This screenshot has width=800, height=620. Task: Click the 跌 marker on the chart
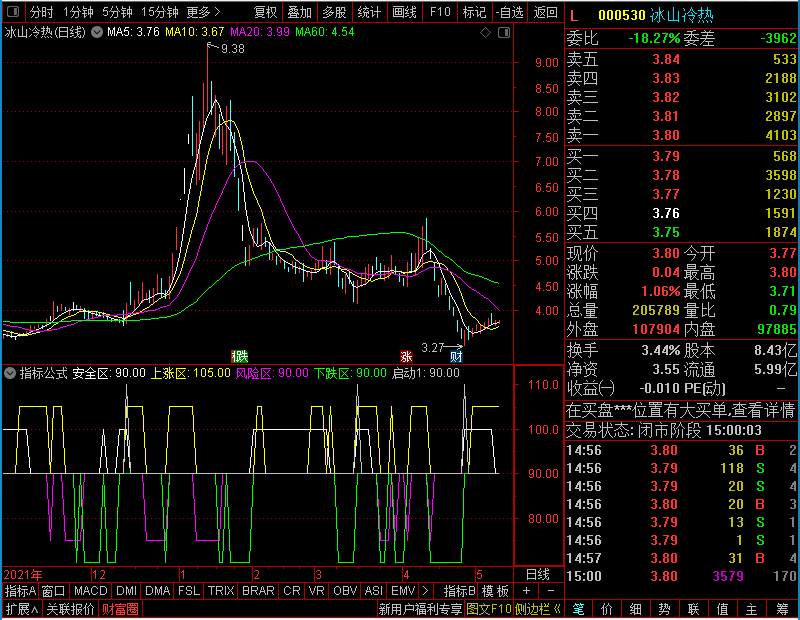[x=240, y=356]
